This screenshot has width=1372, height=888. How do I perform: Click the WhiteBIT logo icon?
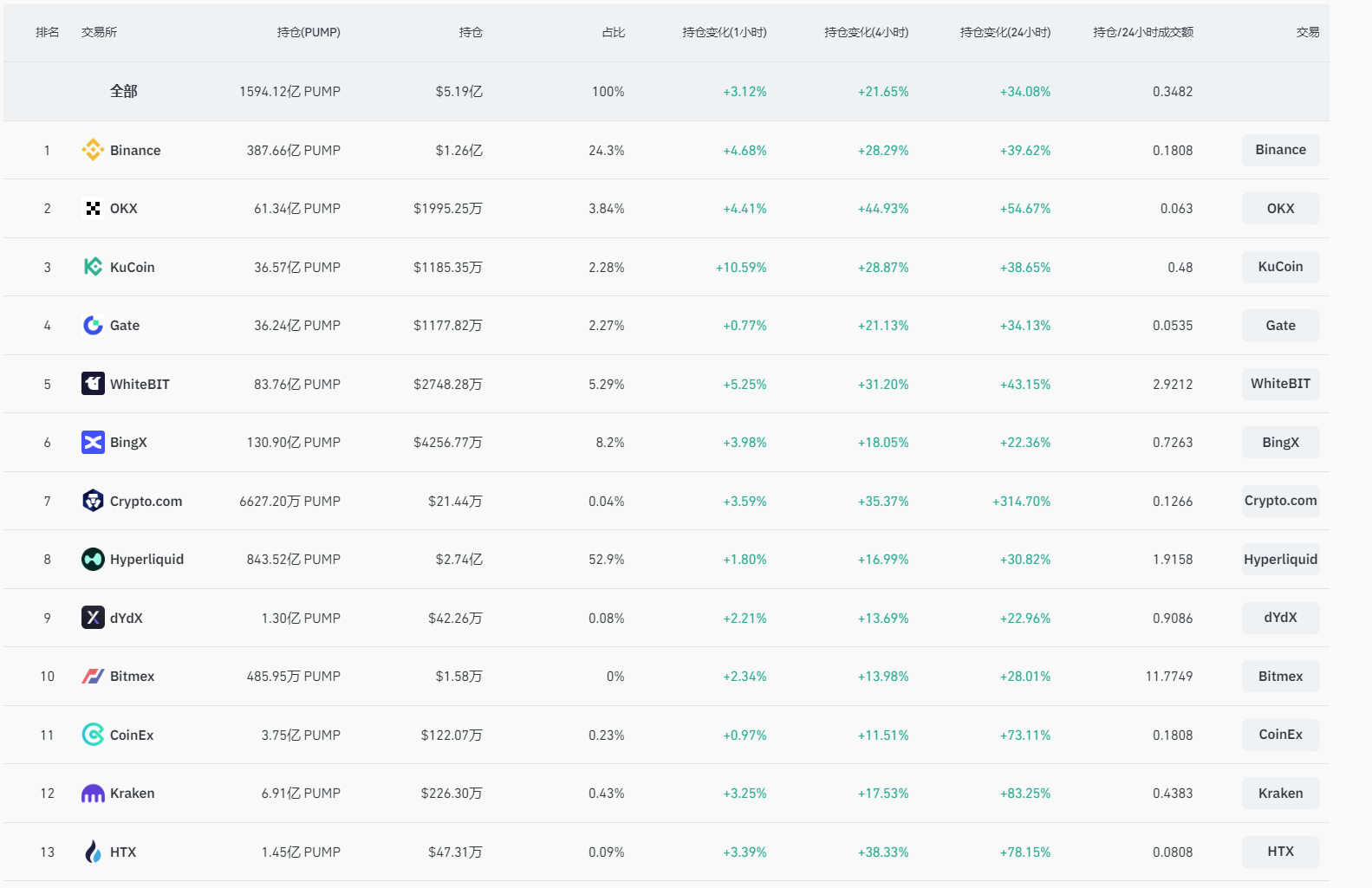coord(93,384)
